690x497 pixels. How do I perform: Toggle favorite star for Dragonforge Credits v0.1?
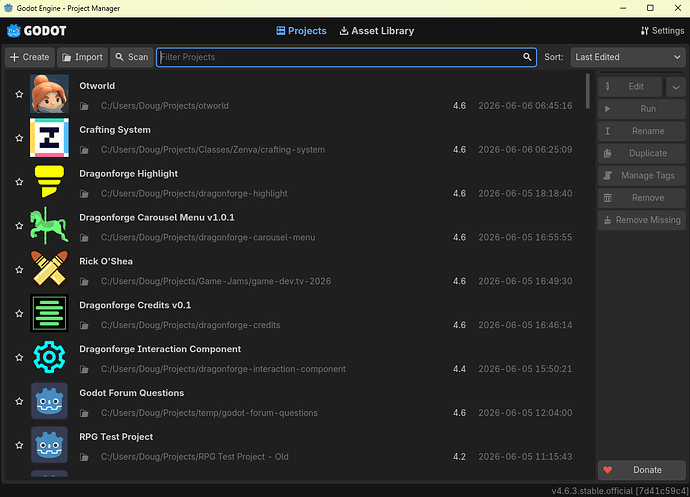pyautogui.click(x=19, y=313)
